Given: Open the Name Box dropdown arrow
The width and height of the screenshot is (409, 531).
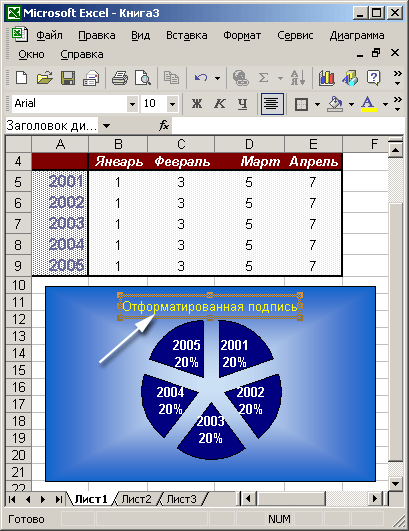Looking at the screenshot, I should (107, 126).
